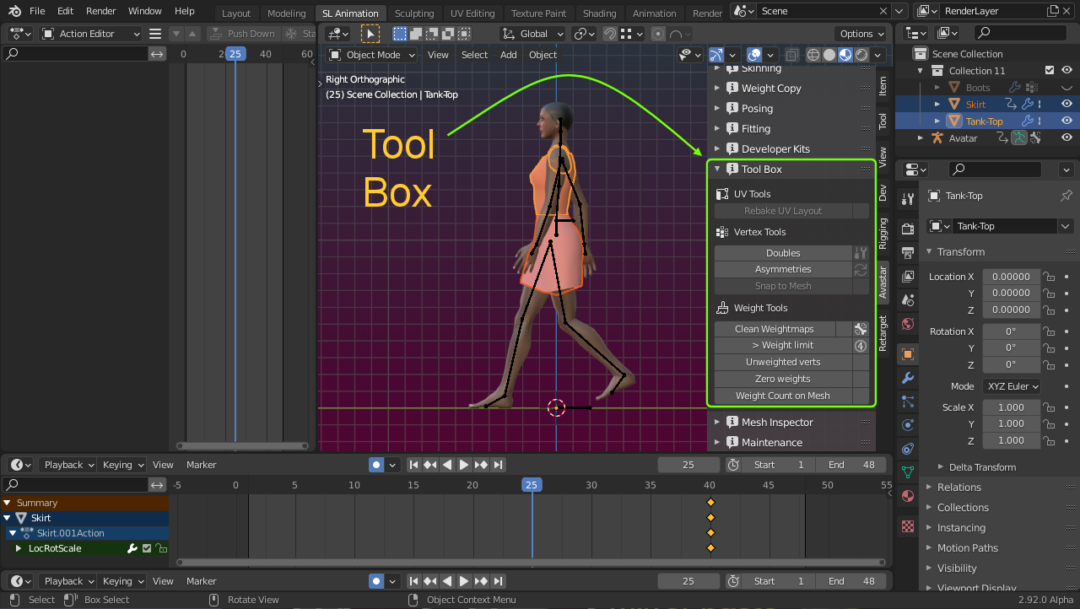Screen dimensions: 1080x609
Task: Click the Asymmetries refresh icon
Action: (x=860, y=270)
